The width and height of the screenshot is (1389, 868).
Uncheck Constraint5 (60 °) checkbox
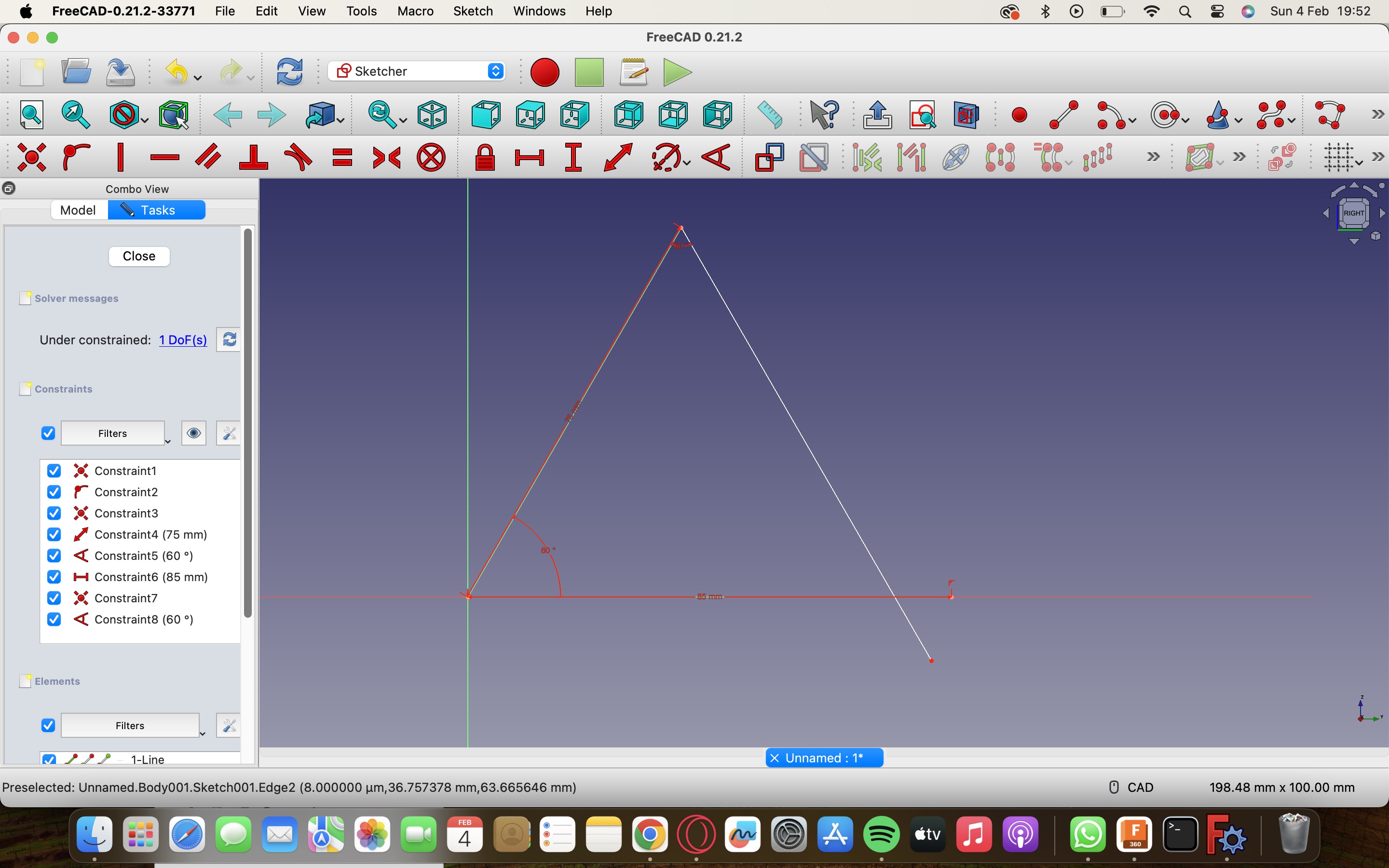pos(54,556)
